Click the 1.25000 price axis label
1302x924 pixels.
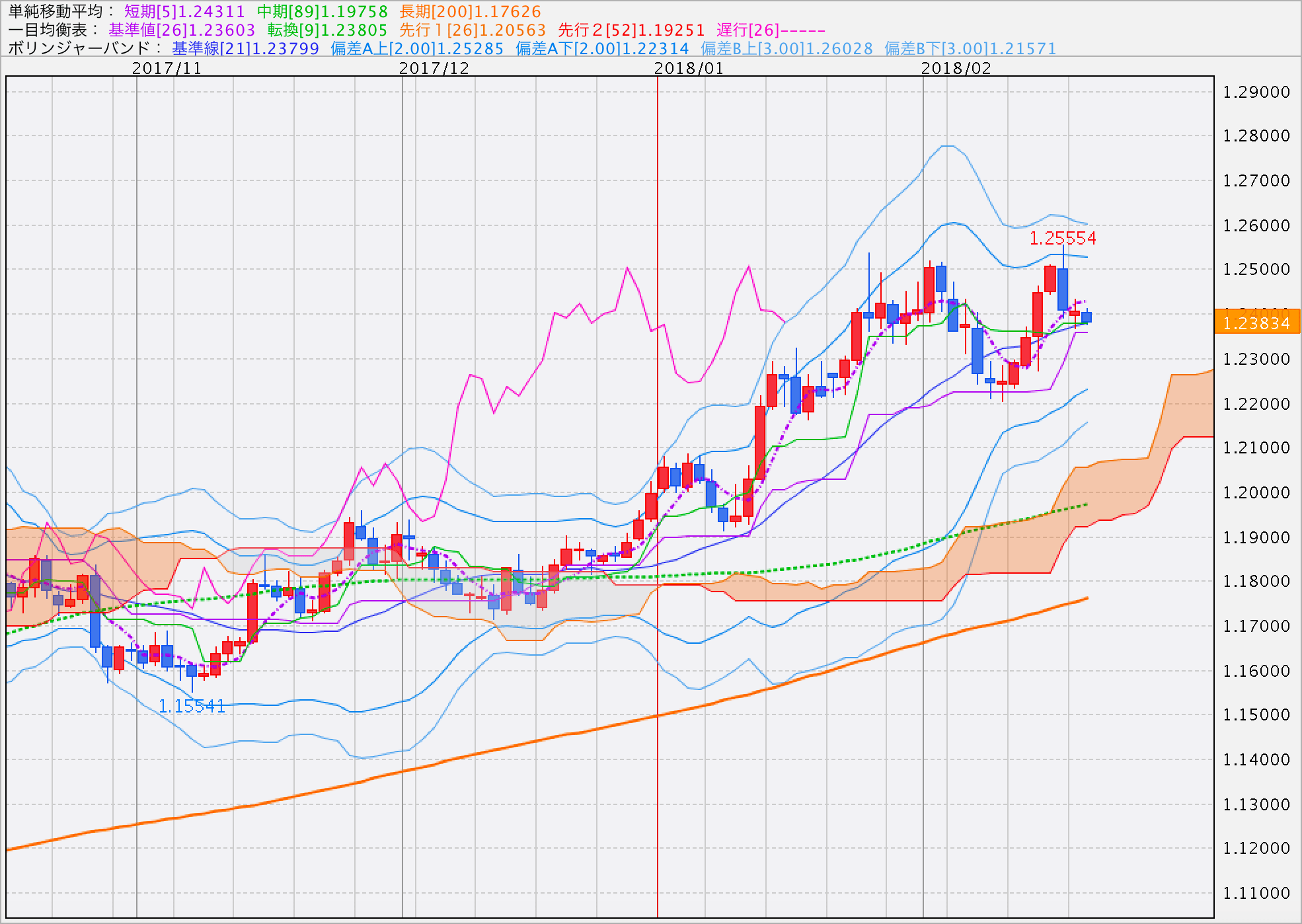click(x=1256, y=269)
